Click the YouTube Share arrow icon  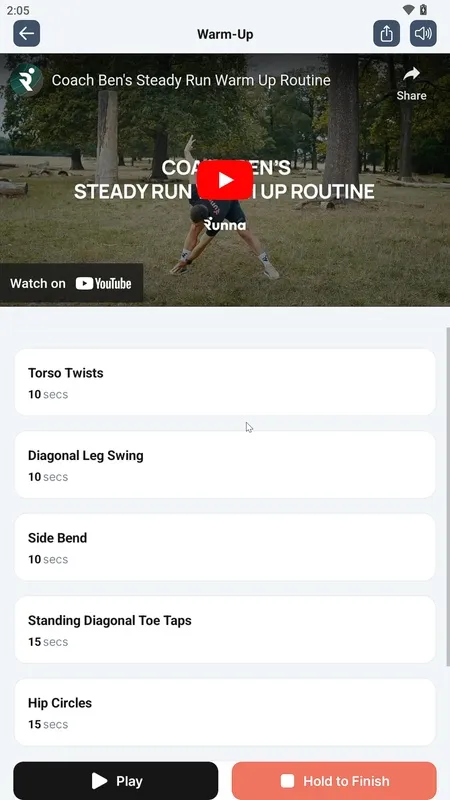pyautogui.click(x=411, y=74)
